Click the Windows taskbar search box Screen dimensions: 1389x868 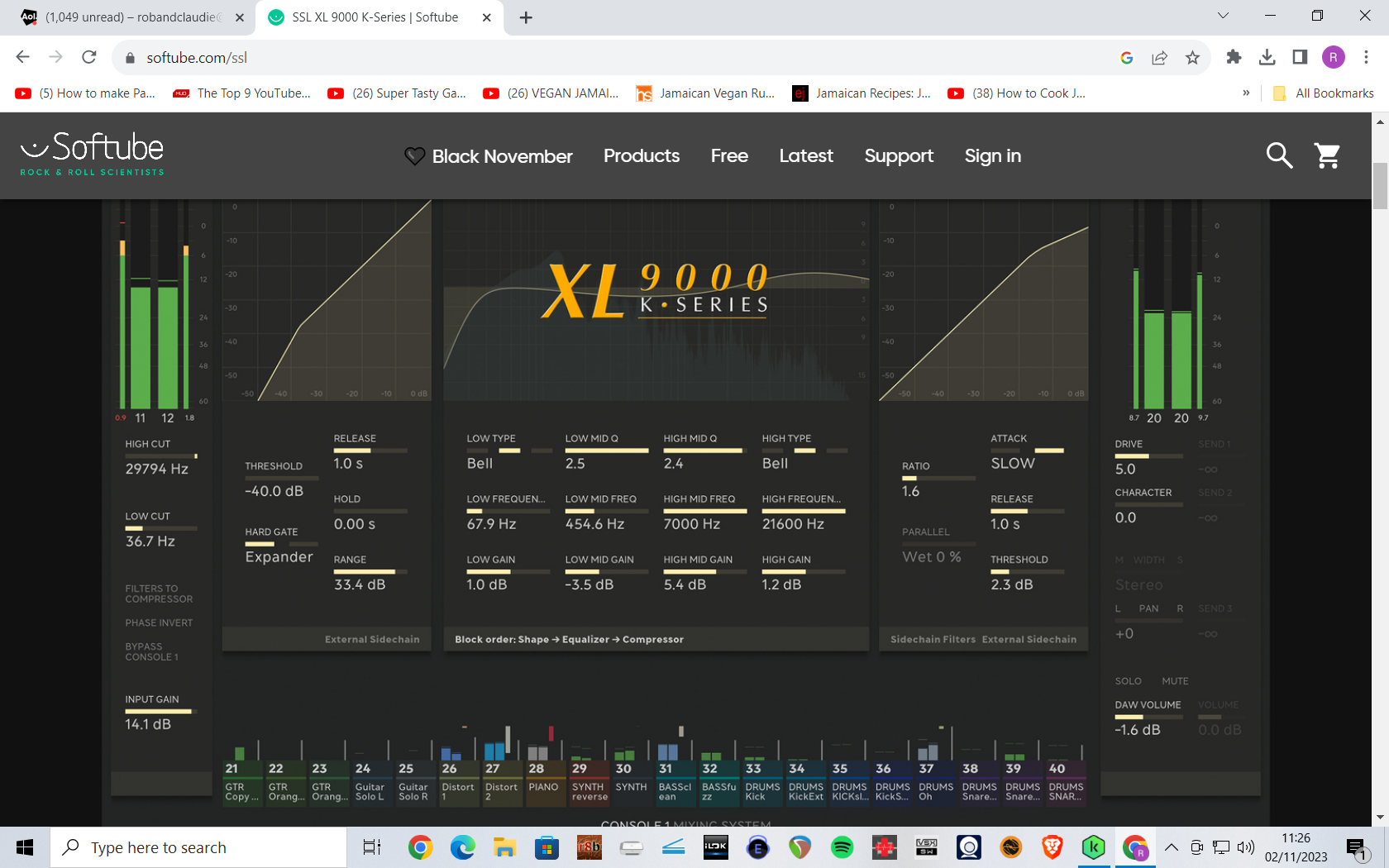click(x=198, y=847)
